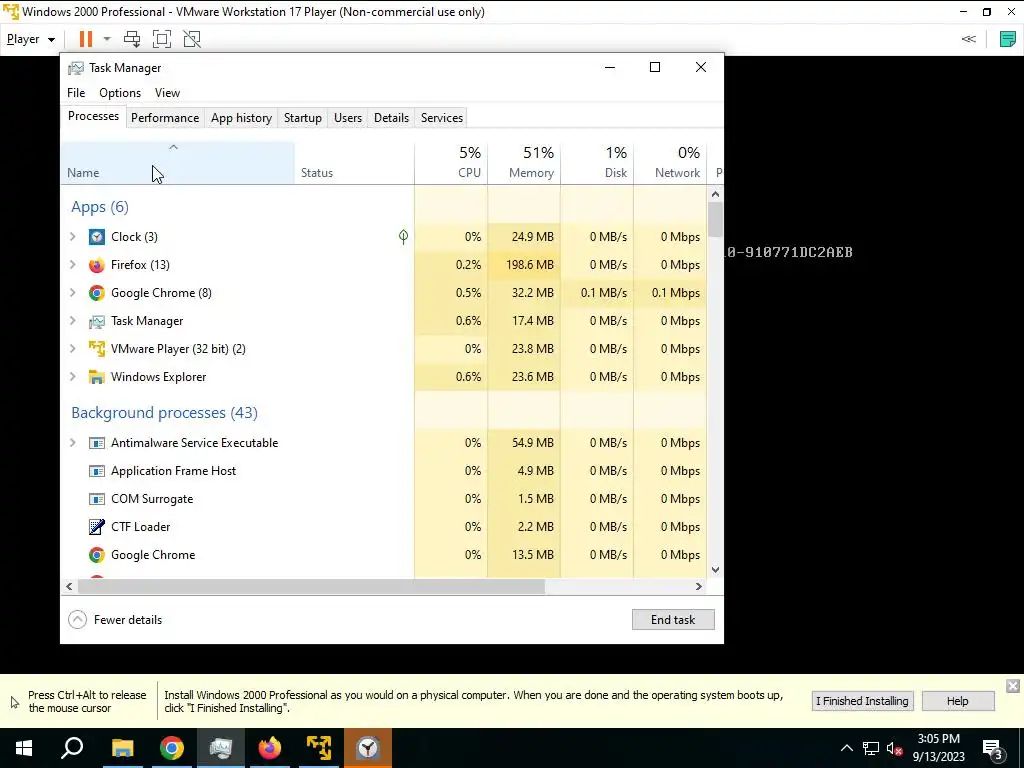Click the Windows Explorer folder icon in list
This screenshot has height=768, width=1024.
tap(97, 377)
